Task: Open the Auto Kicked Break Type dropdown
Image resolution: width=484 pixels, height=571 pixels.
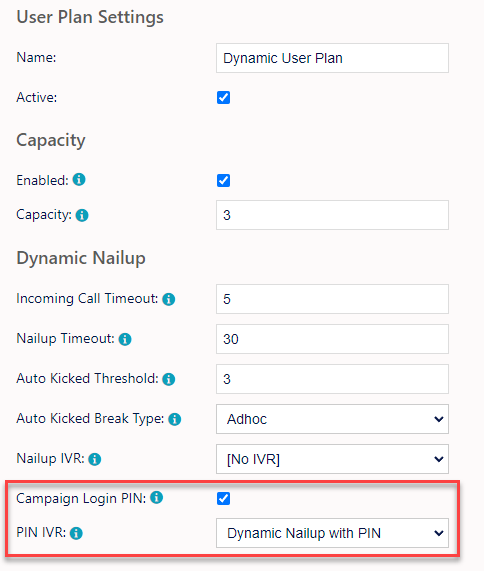Action: coord(332,419)
